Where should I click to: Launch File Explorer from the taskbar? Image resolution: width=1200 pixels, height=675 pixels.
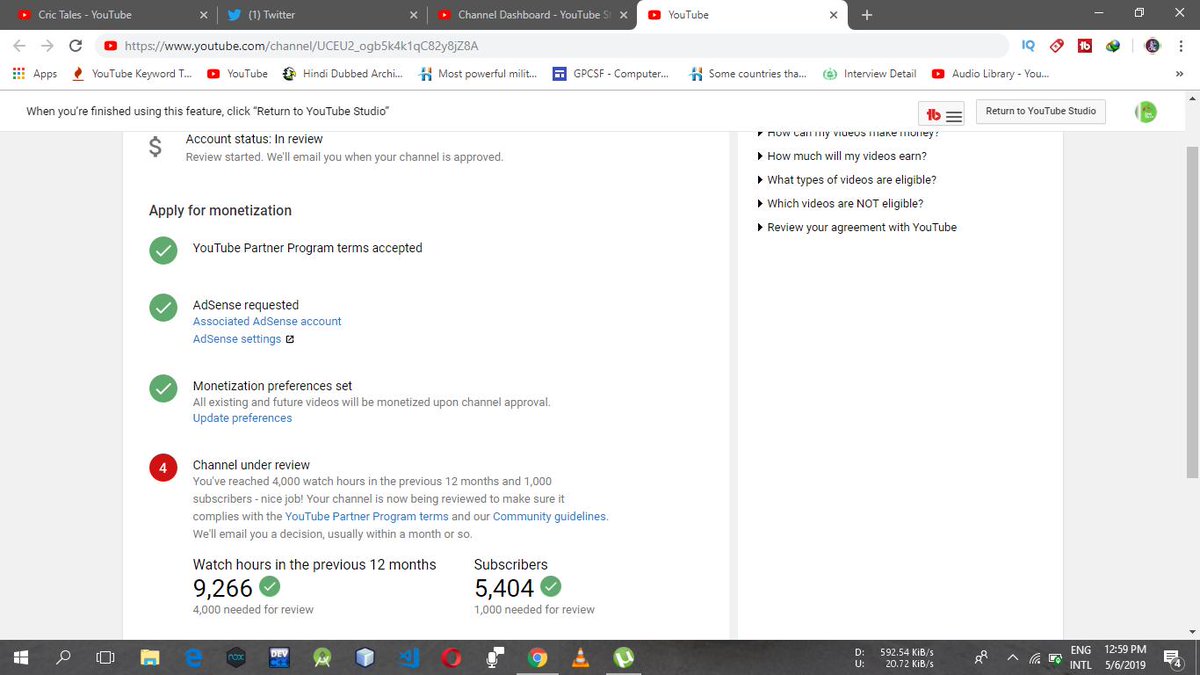[150, 658]
